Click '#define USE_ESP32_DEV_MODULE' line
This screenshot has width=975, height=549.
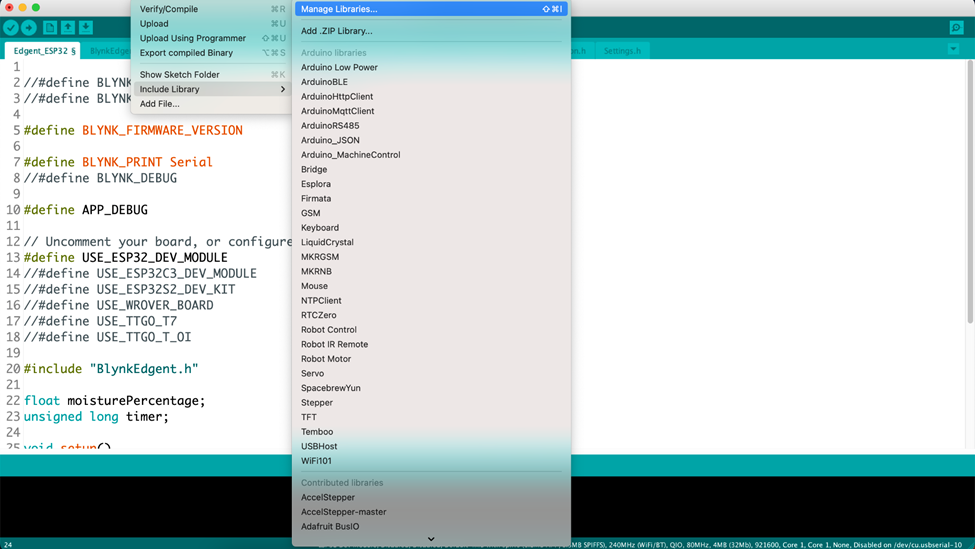(x=126, y=258)
